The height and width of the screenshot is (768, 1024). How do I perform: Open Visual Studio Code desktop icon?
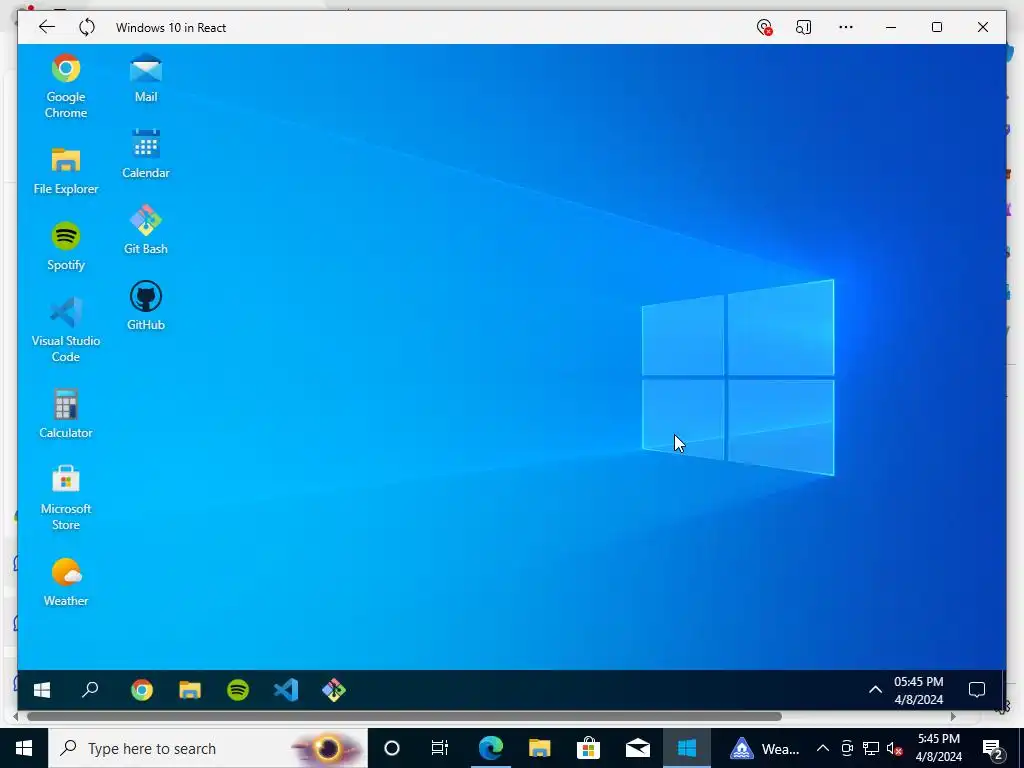point(65,330)
